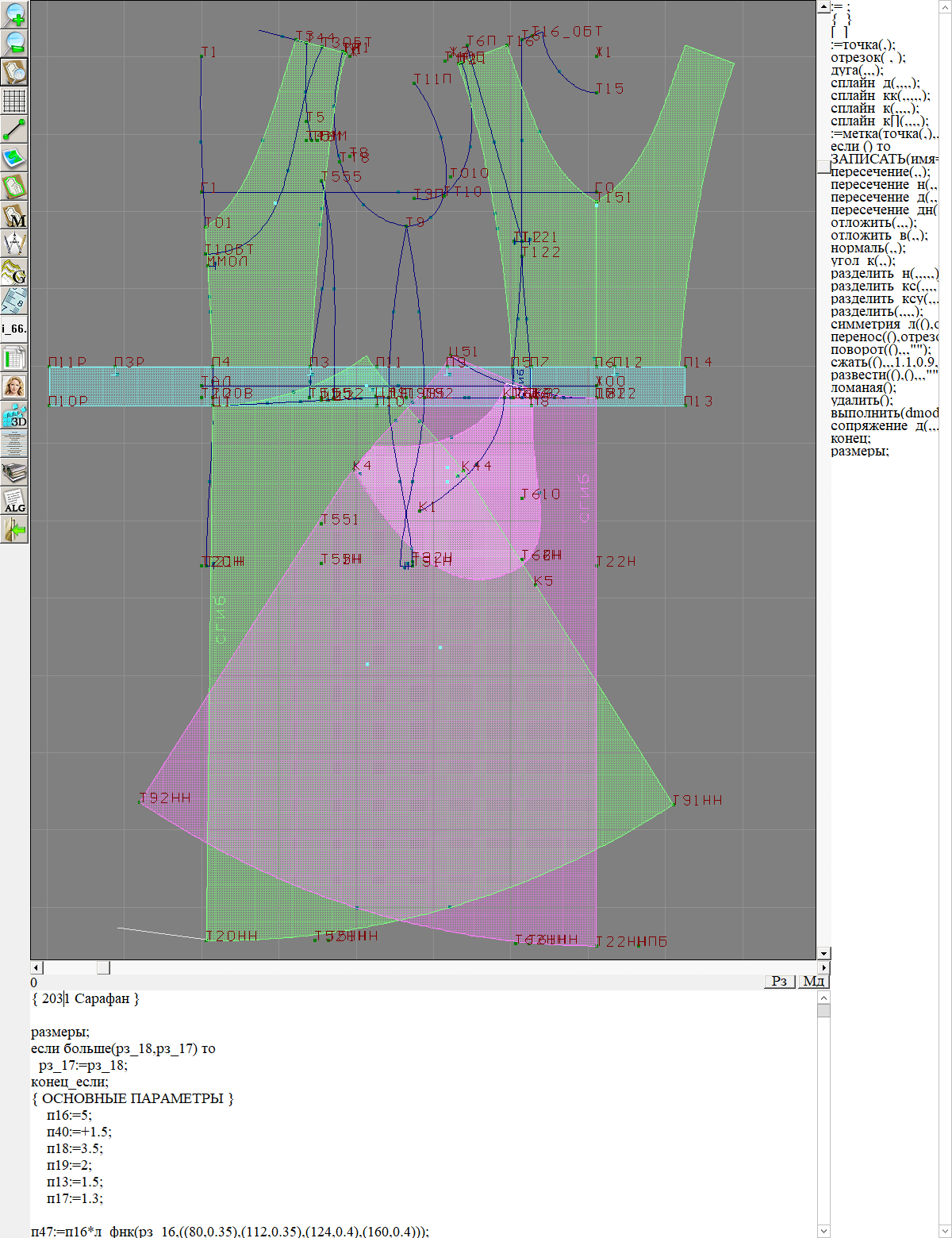This screenshot has width=952, height=1238.
Task: Click the exit door icon
Action: point(14,529)
